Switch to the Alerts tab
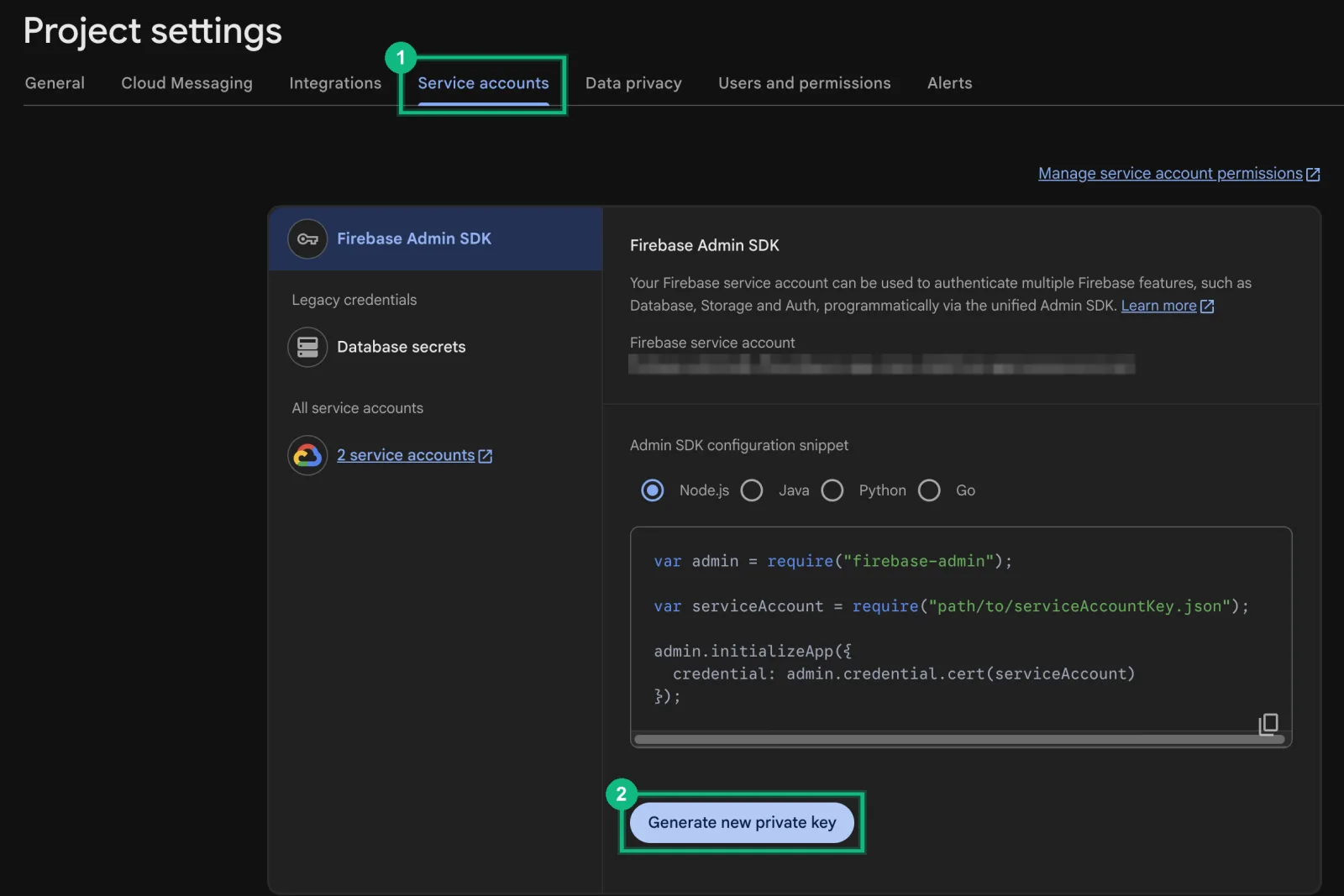 tap(949, 83)
